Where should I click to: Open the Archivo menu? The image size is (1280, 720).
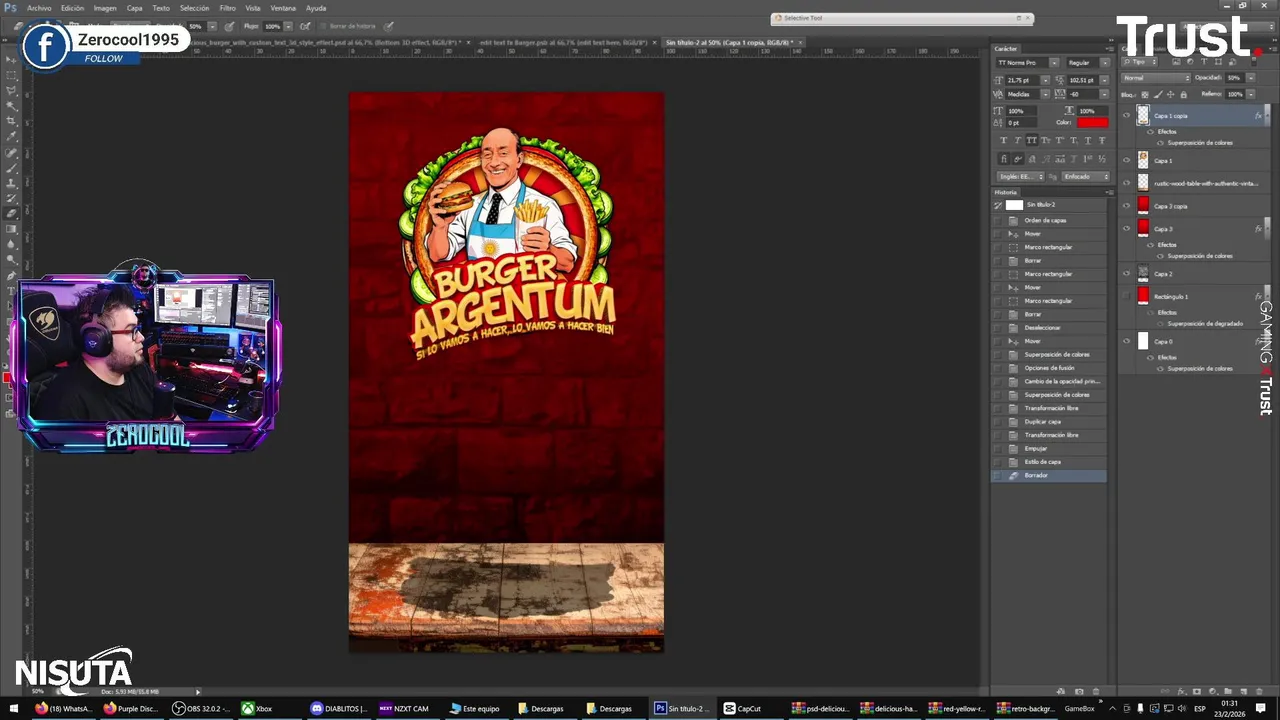(x=39, y=8)
